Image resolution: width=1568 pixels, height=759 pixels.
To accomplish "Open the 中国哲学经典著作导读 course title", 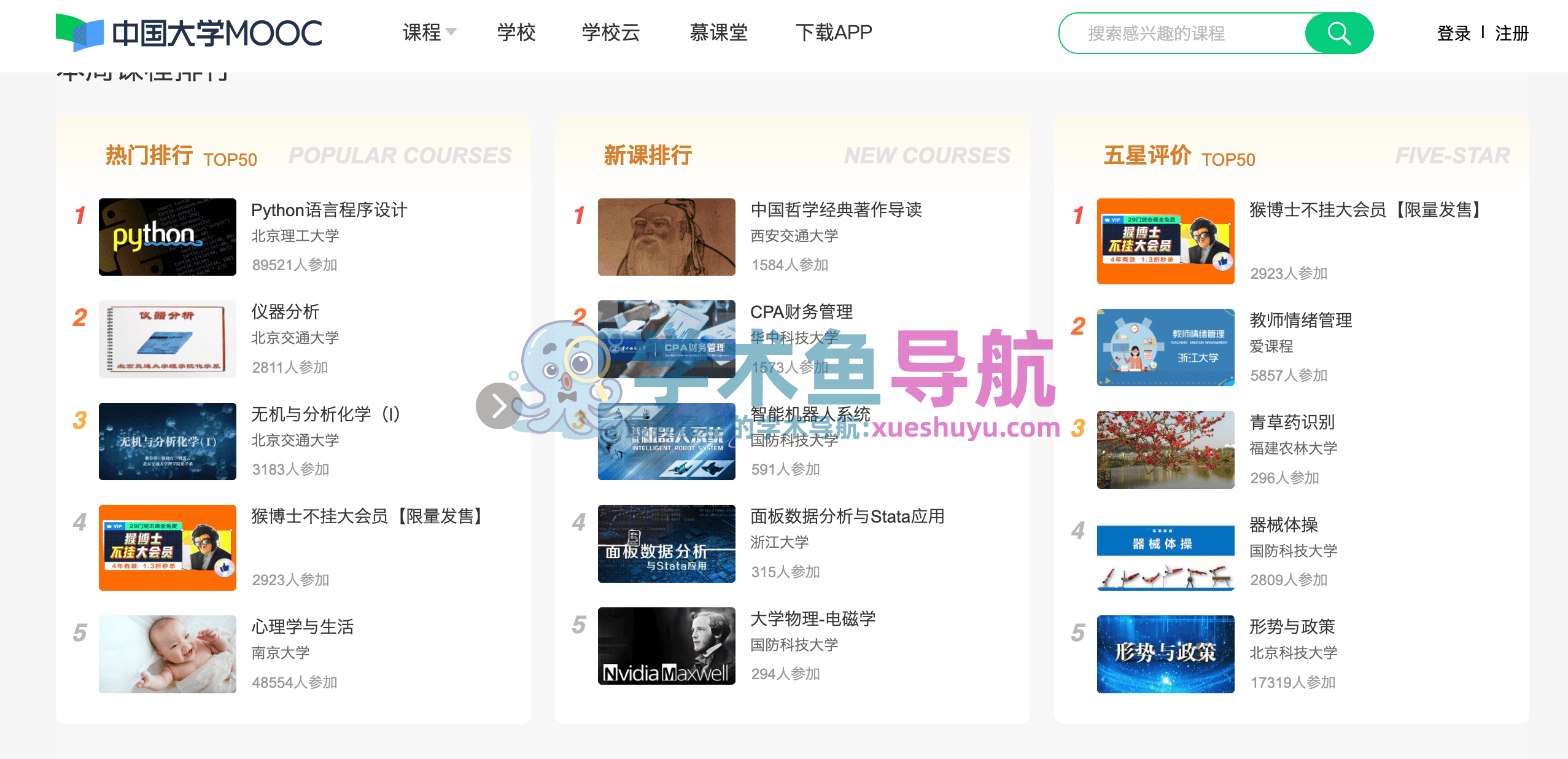I will click(836, 210).
